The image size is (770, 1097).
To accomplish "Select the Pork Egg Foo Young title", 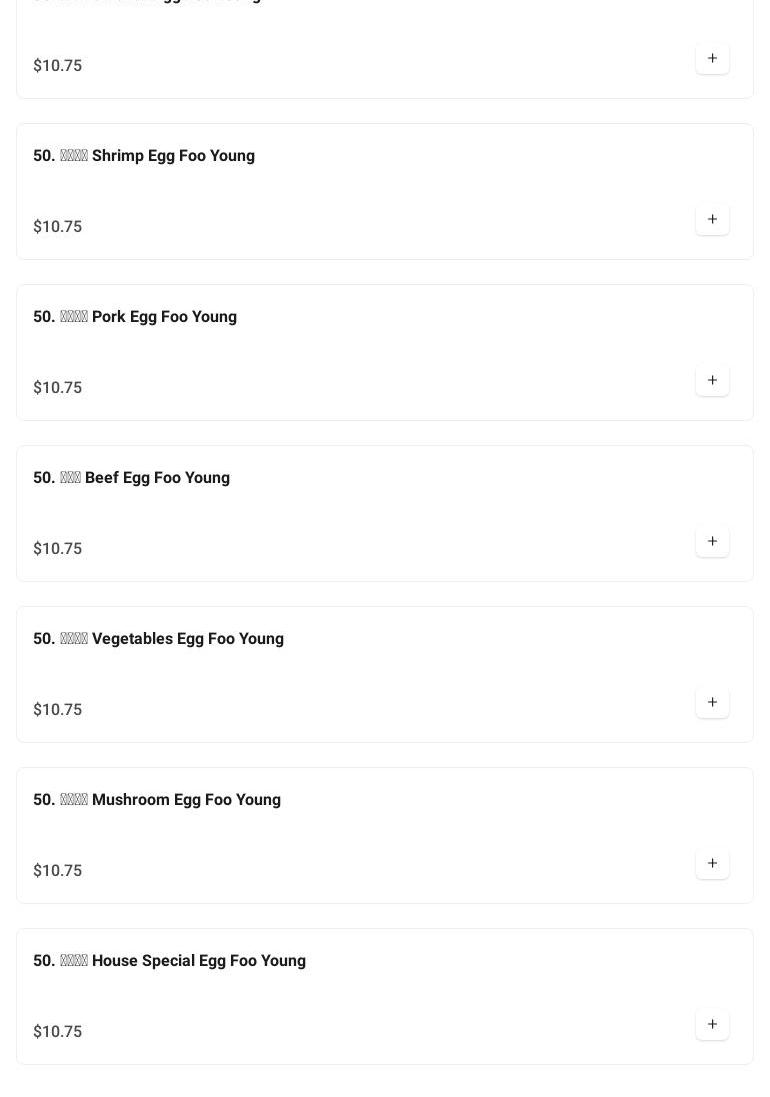I will 135,317.
